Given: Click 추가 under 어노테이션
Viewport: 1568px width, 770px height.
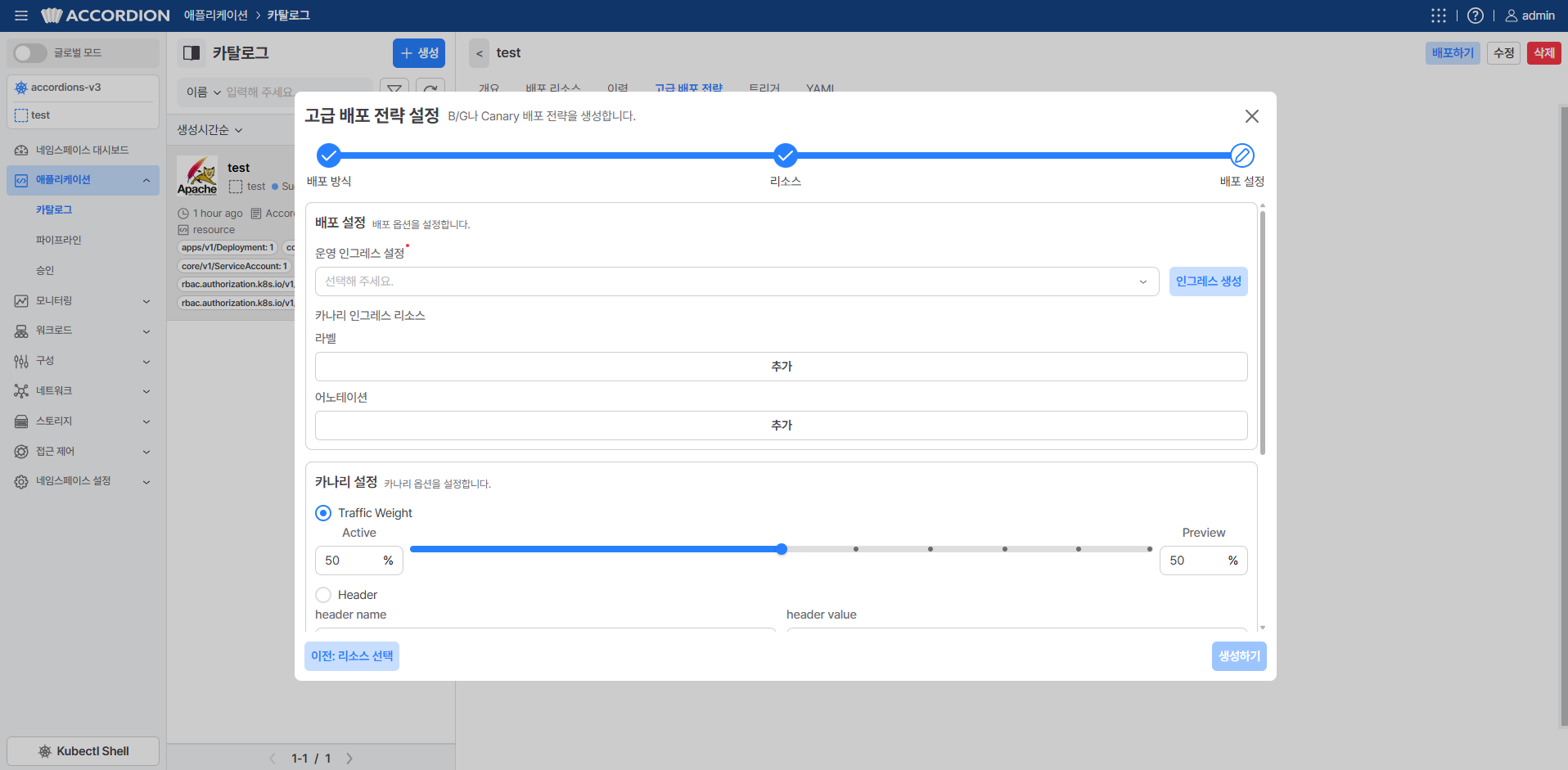Looking at the screenshot, I should (x=782, y=426).
